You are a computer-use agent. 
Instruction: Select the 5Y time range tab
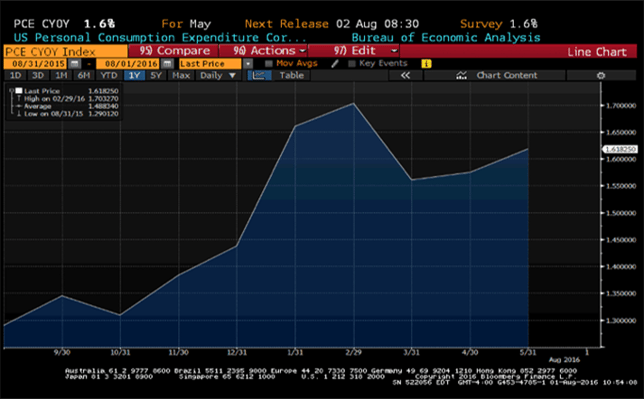pyautogui.click(x=156, y=76)
